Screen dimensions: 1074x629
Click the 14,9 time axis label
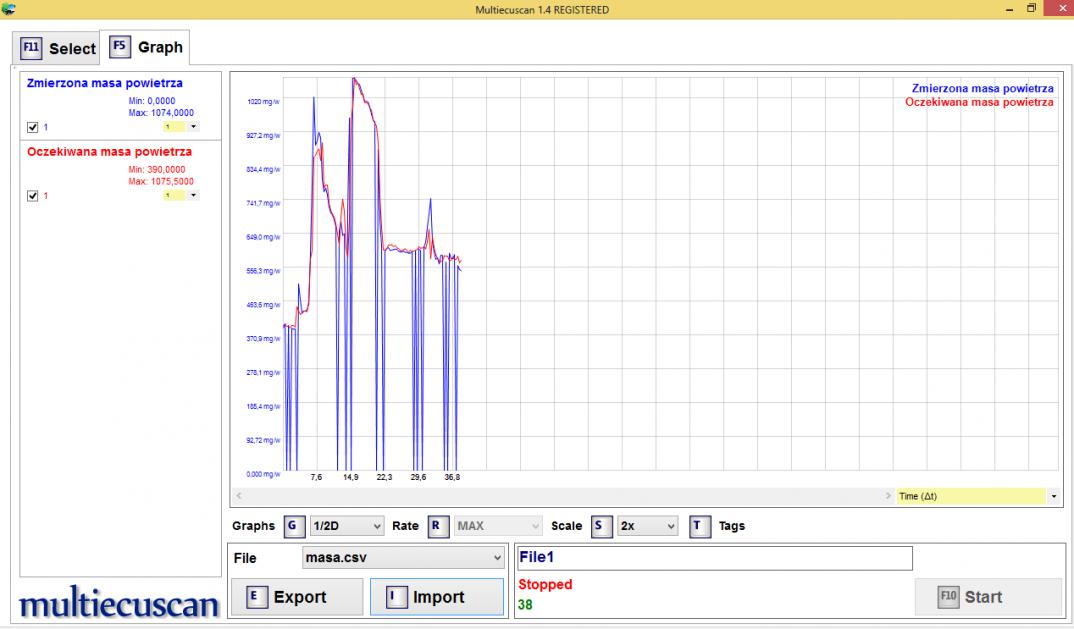[x=351, y=477]
